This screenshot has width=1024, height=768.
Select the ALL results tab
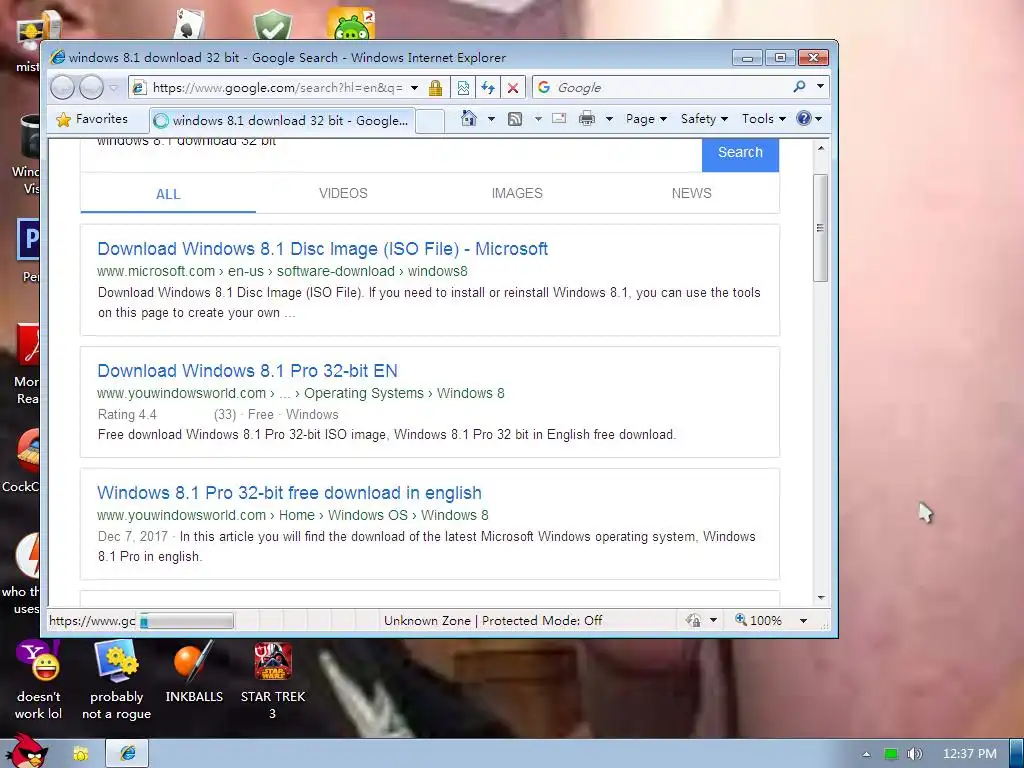[x=168, y=194]
